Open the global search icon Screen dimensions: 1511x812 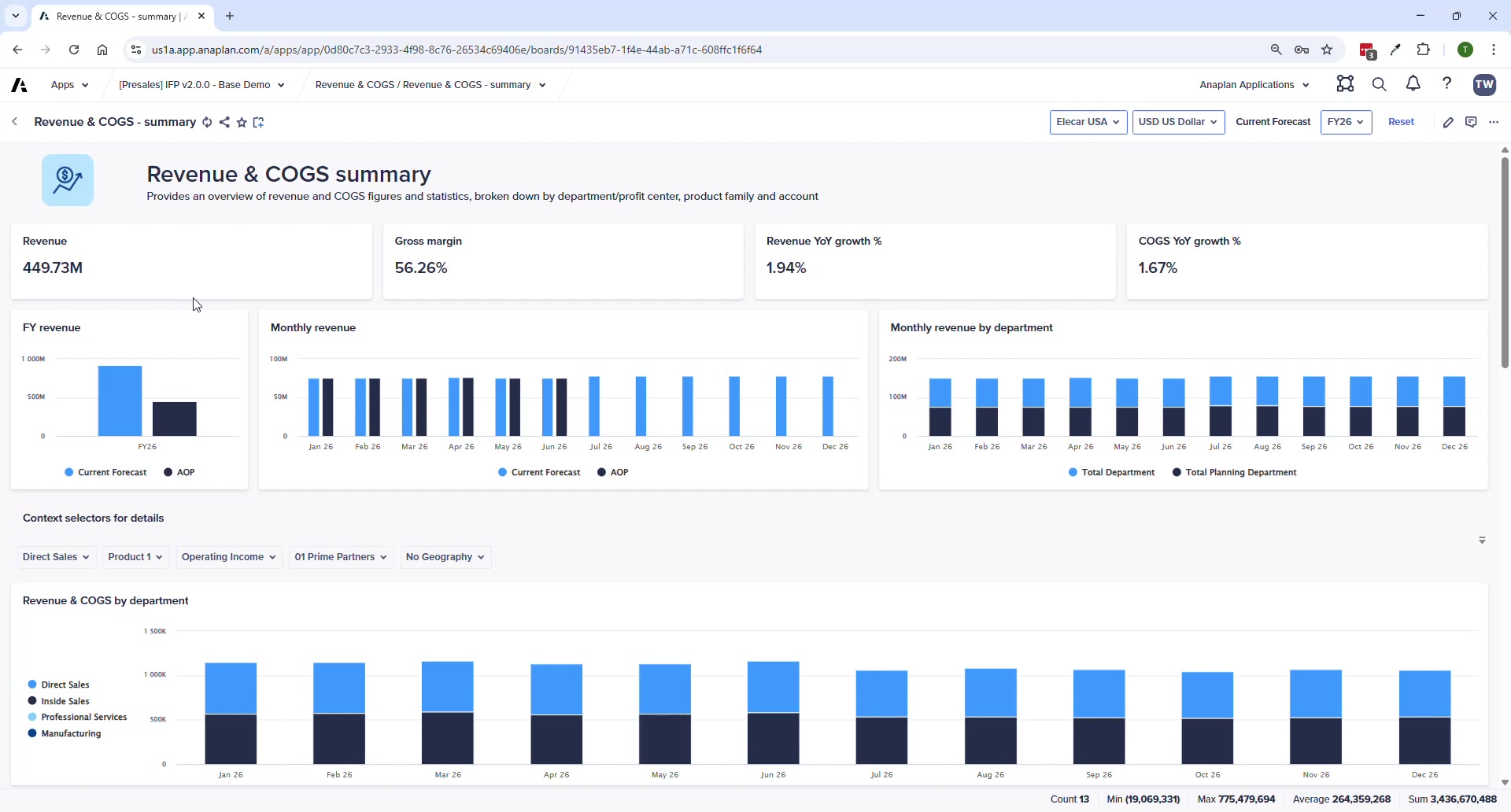1380,84
